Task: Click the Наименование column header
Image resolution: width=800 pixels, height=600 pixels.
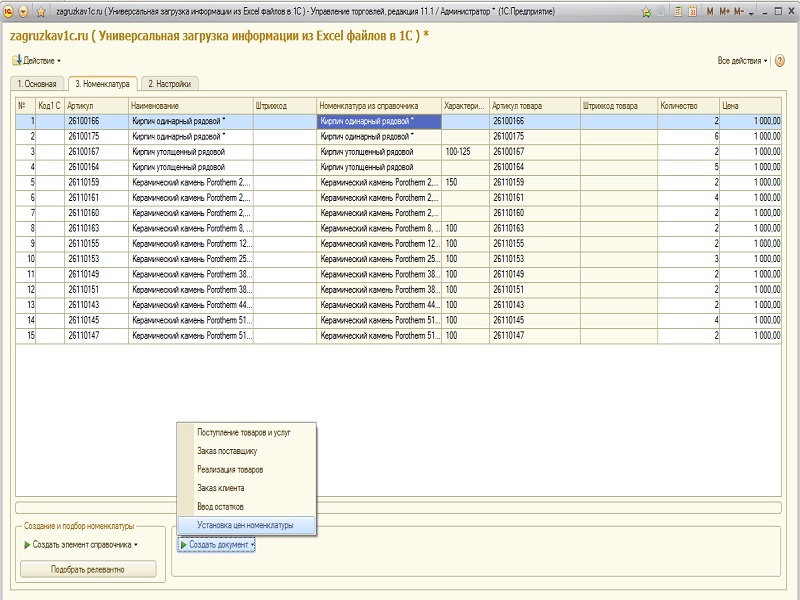Action: tap(191, 106)
